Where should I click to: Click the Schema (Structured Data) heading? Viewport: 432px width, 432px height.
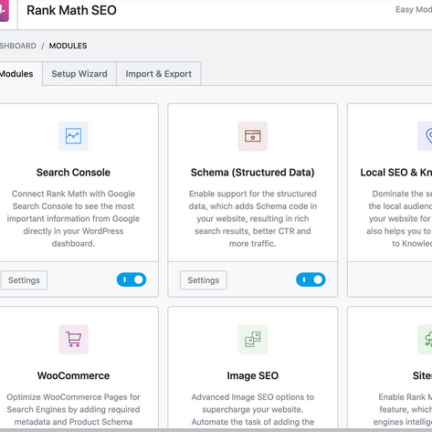(x=253, y=172)
